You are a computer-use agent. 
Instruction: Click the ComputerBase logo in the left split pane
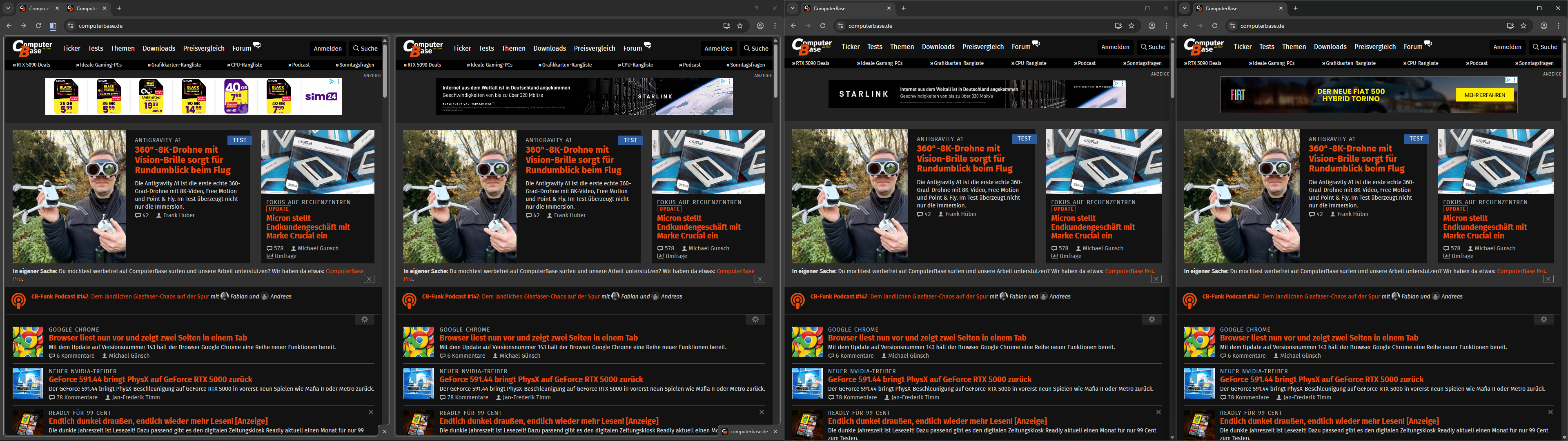(33, 48)
